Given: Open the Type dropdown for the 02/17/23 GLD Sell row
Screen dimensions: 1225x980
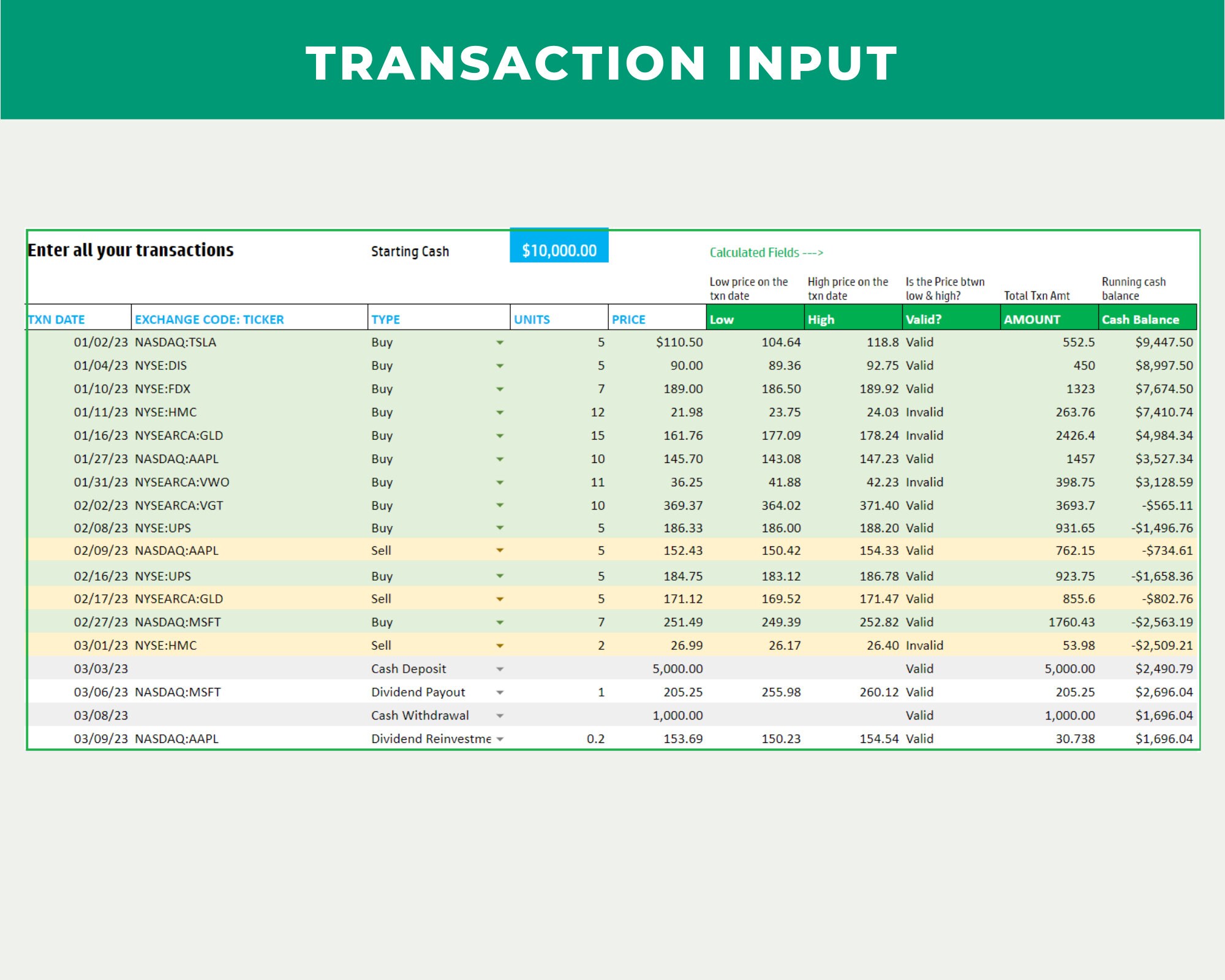Looking at the screenshot, I should point(500,599).
